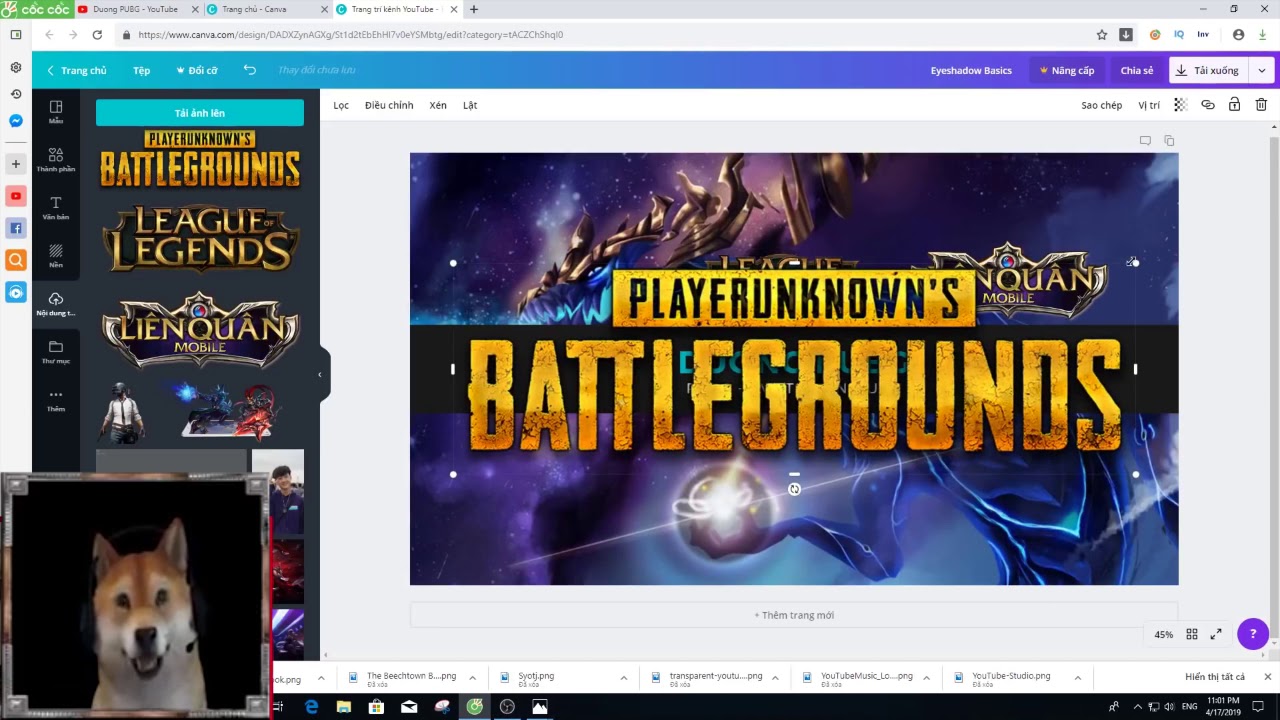Screen dimensions: 1280x720
Task: Add a new page with Thêm trang mới
Action: (794, 615)
